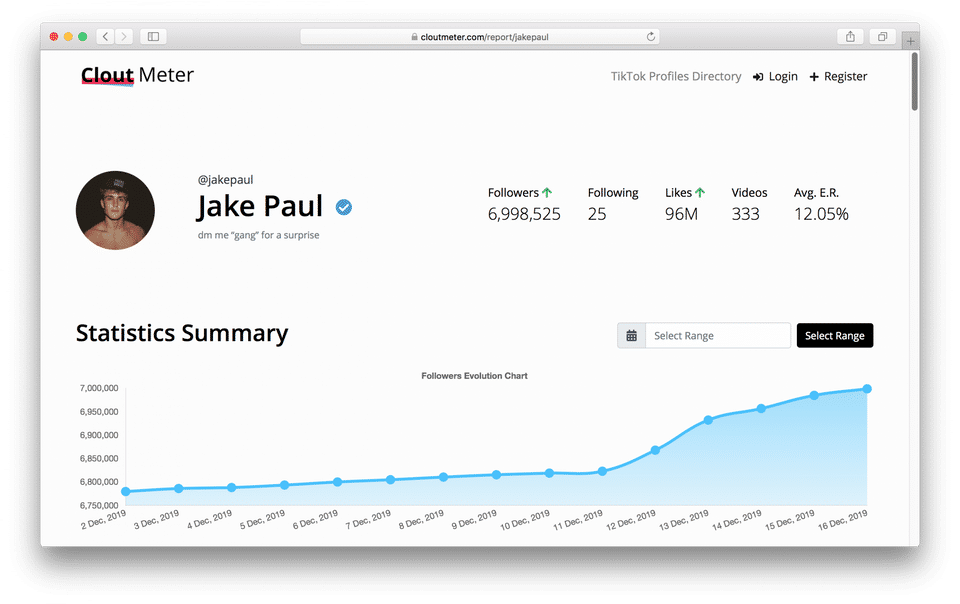Click the 7 Dec, 2019 chart data point

[x=391, y=480]
